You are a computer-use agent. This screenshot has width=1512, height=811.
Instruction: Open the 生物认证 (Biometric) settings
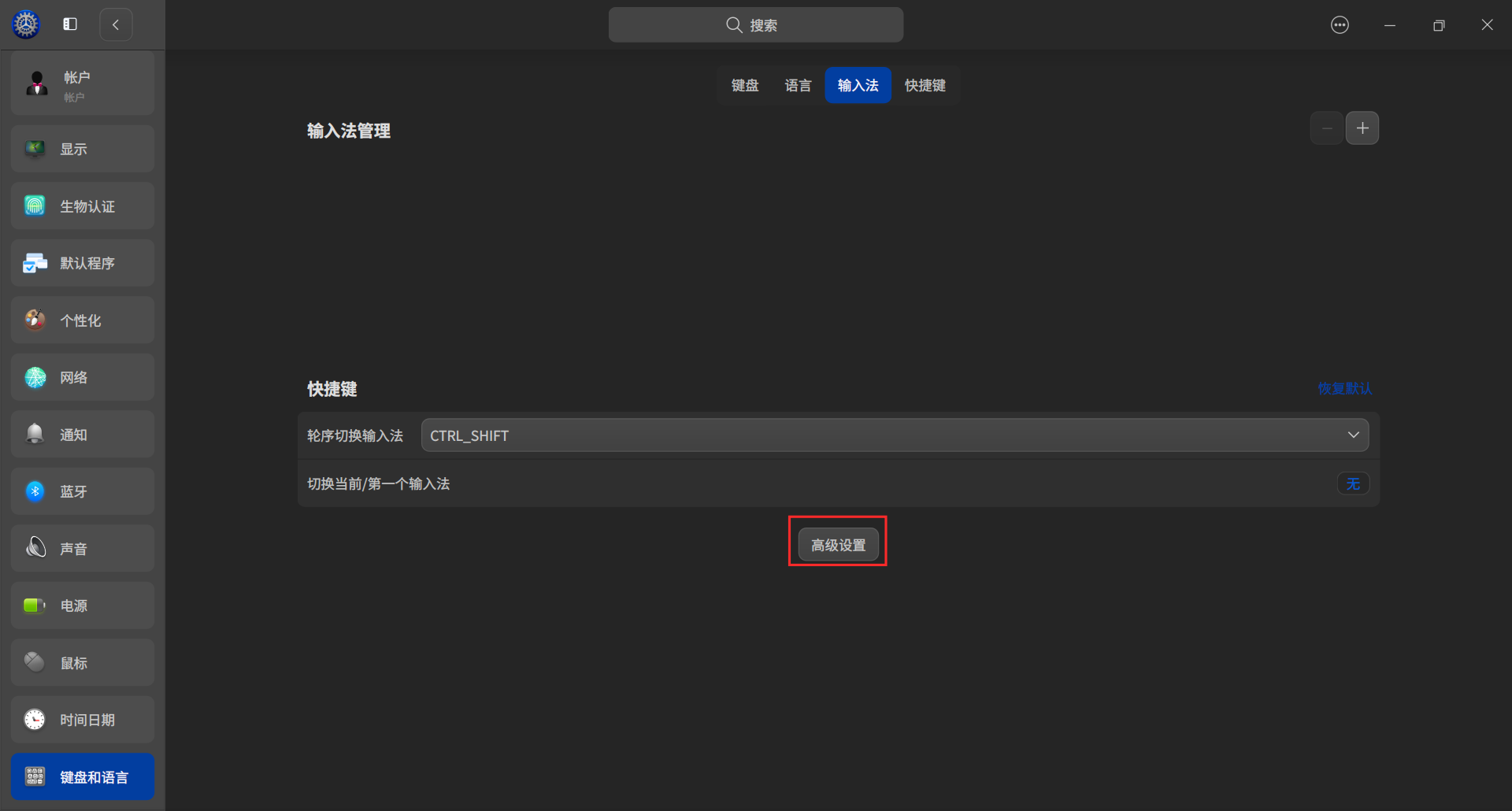click(82, 206)
